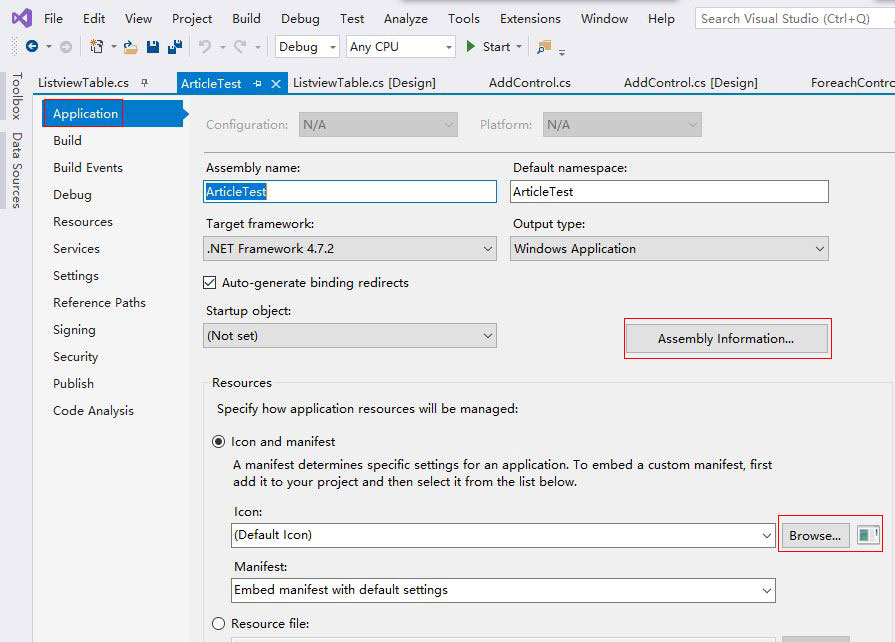
Task: Open the Analyze menu
Action: coord(405,19)
